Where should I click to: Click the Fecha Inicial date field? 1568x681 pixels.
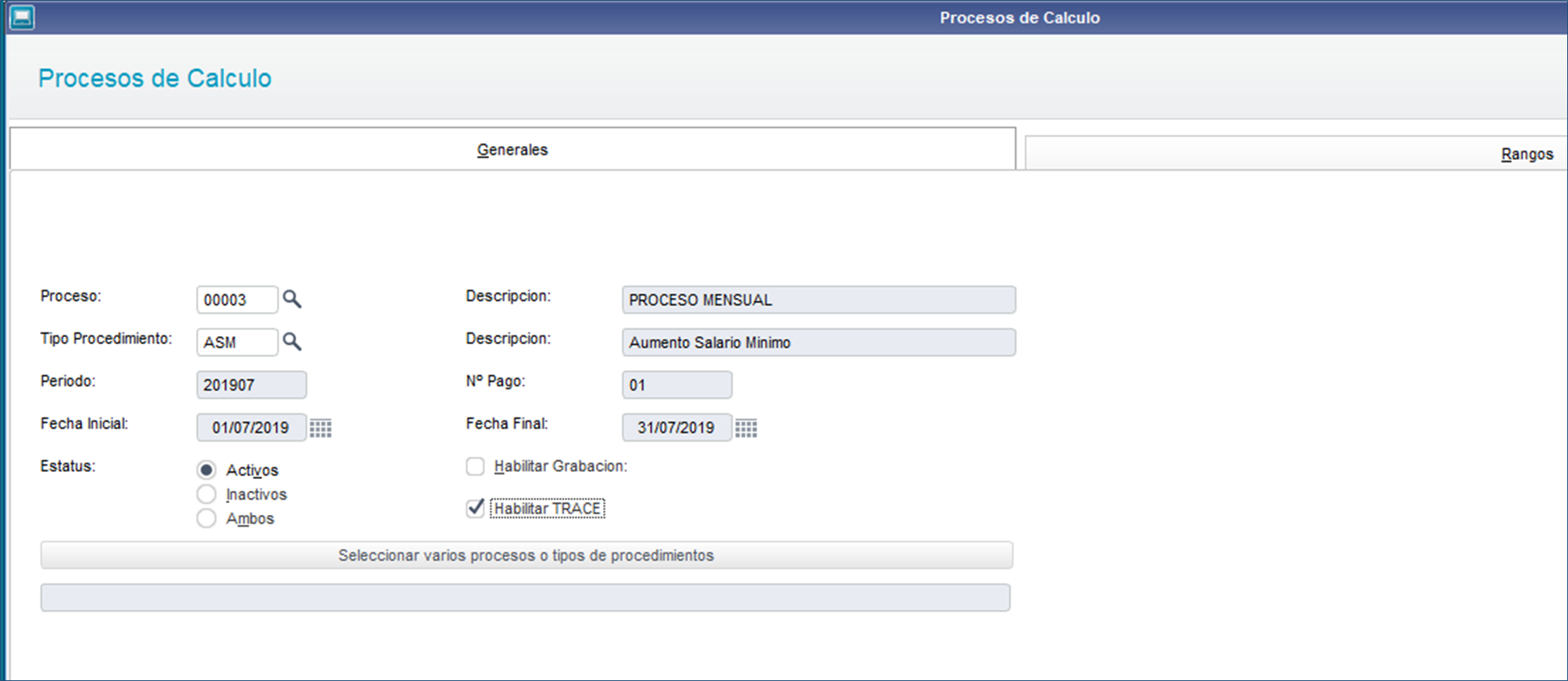point(250,427)
